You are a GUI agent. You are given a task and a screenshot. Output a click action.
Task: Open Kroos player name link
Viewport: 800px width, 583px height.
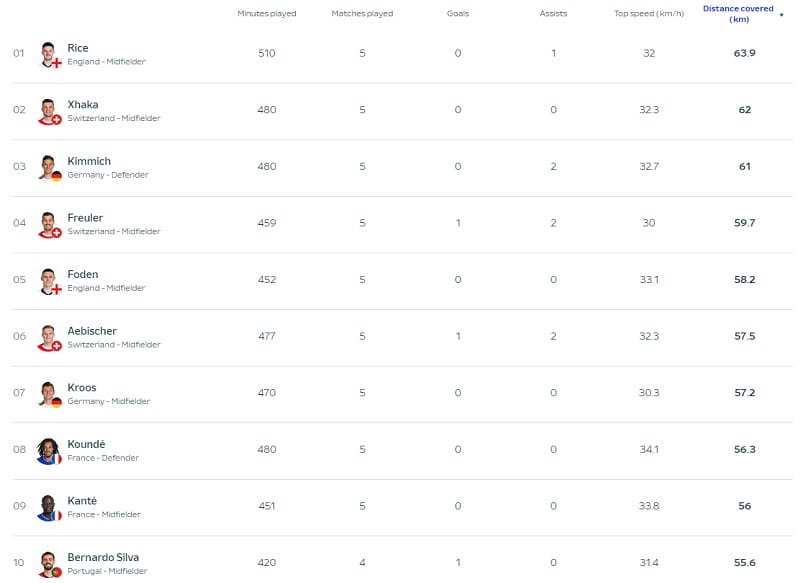[82, 388]
